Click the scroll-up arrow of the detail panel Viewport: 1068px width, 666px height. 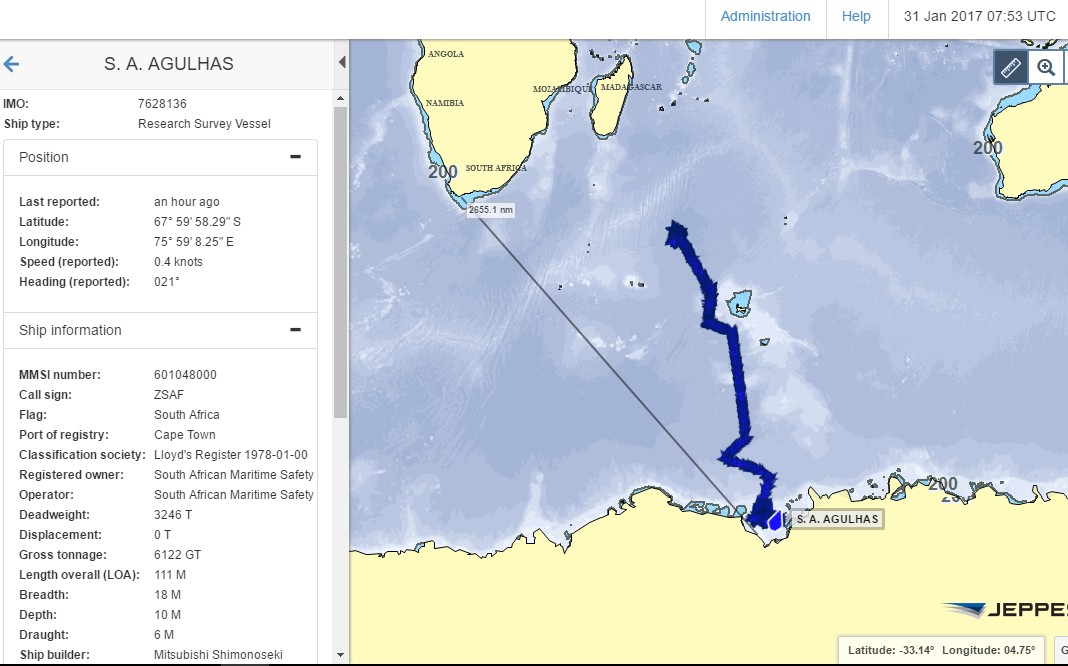tap(340, 97)
